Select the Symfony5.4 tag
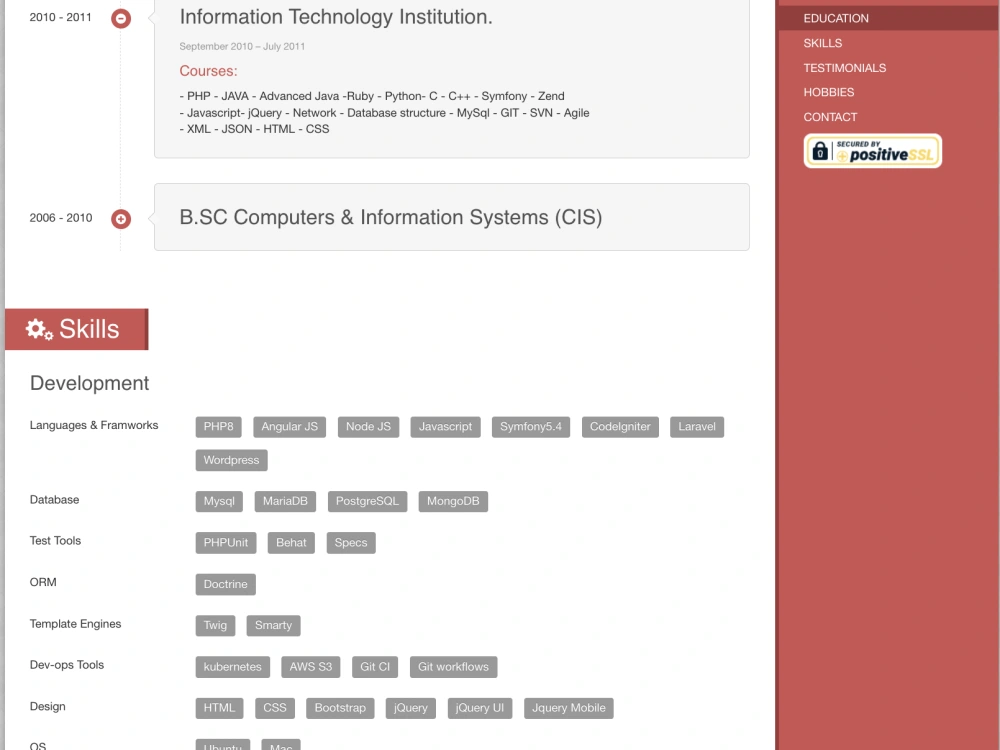This screenshot has height=750, width=1000. pos(531,427)
